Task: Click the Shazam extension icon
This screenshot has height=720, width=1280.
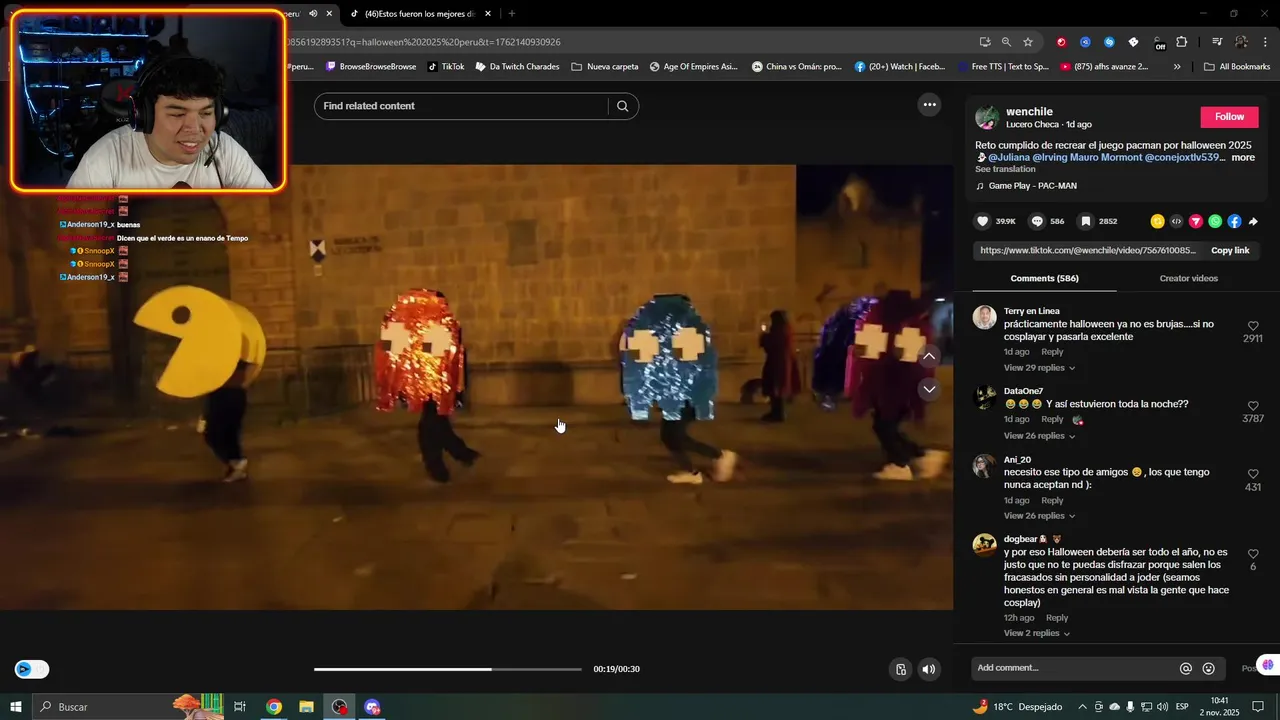Action: [x=1109, y=42]
